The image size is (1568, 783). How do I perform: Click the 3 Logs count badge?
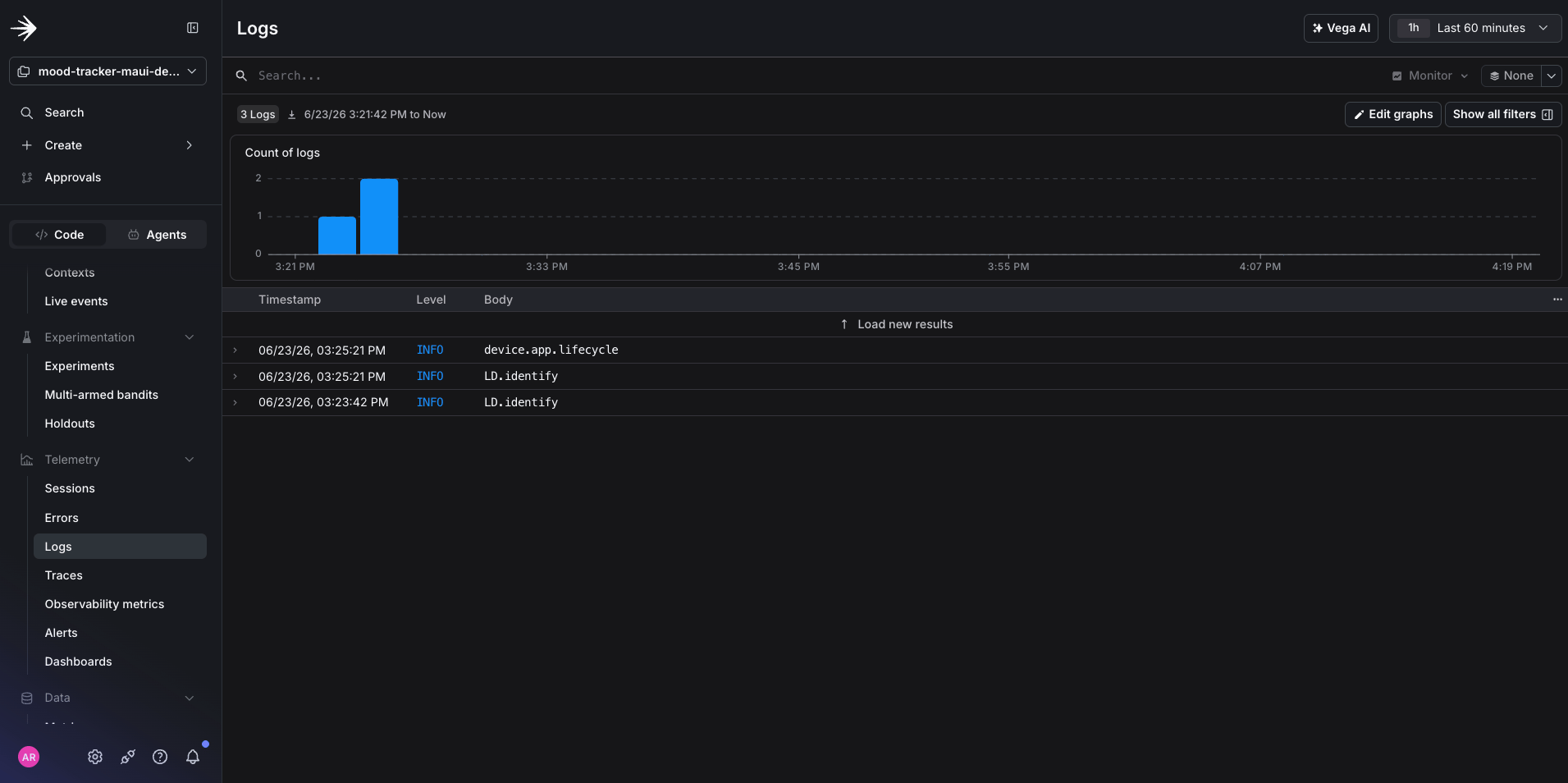(x=258, y=114)
